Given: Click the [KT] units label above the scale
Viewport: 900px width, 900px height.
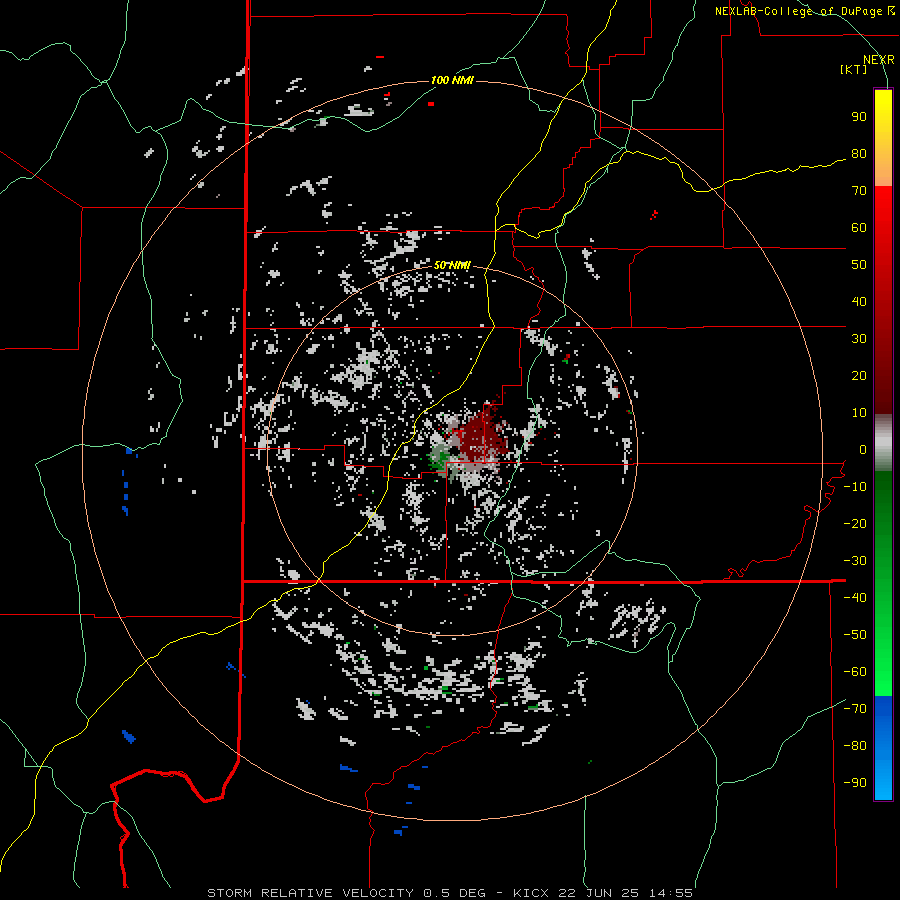Looking at the screenshot, I should point(853,69).
